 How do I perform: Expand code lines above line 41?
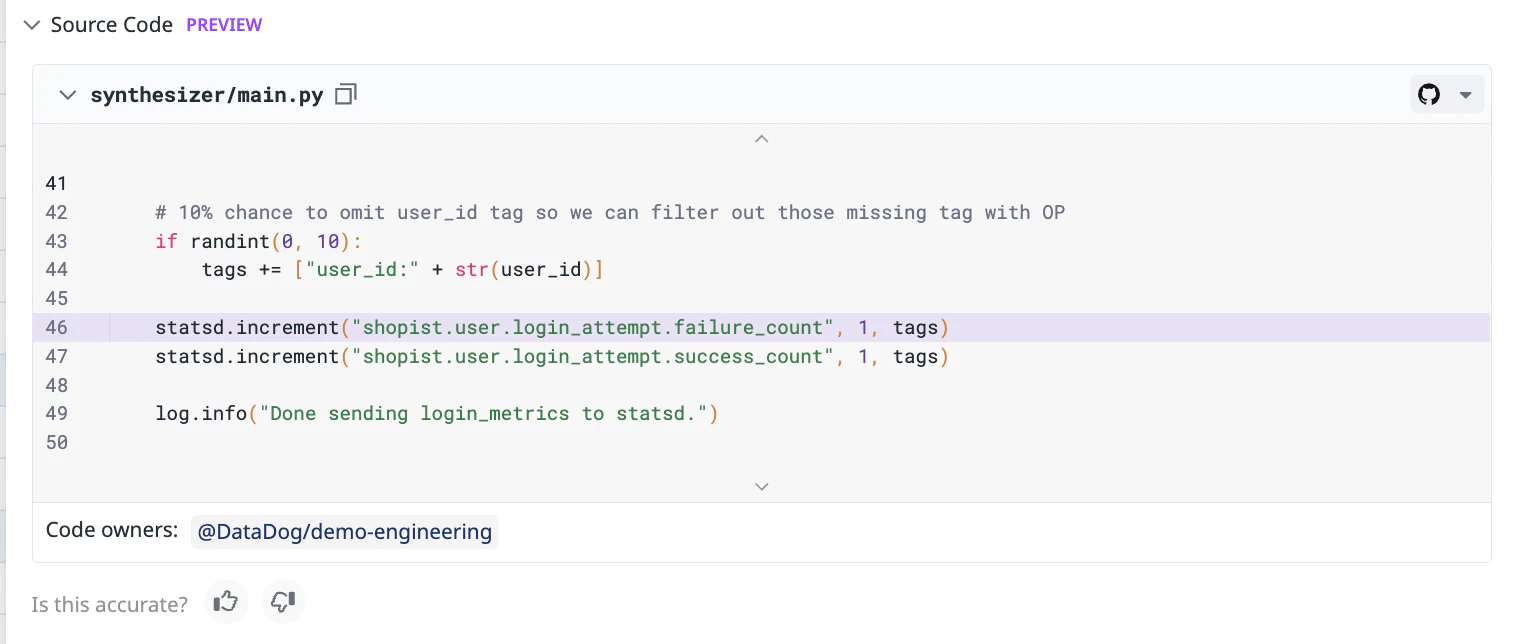[x=761, y=139]
